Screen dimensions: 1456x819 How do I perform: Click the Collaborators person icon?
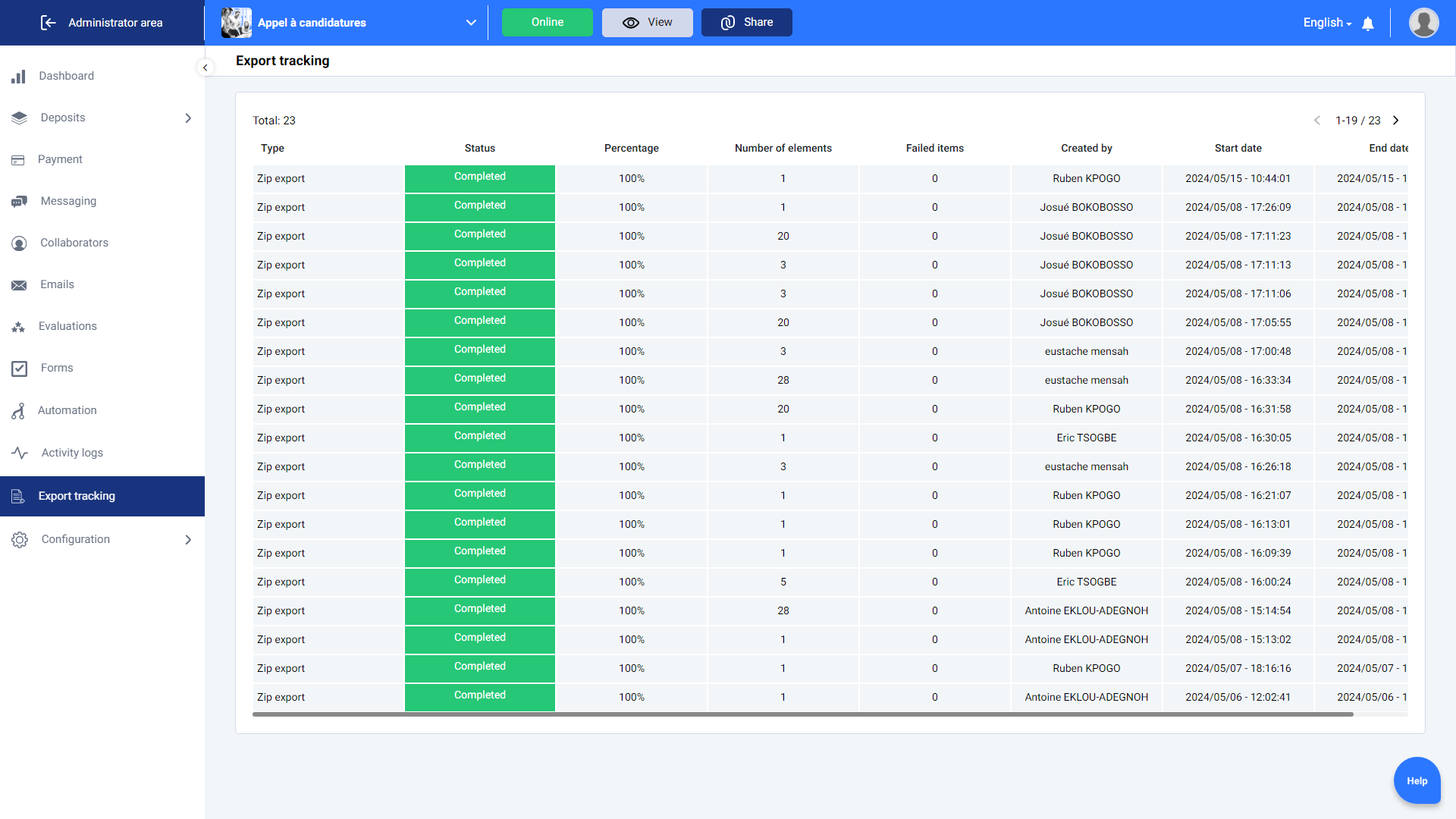click(x=20, y=243)
